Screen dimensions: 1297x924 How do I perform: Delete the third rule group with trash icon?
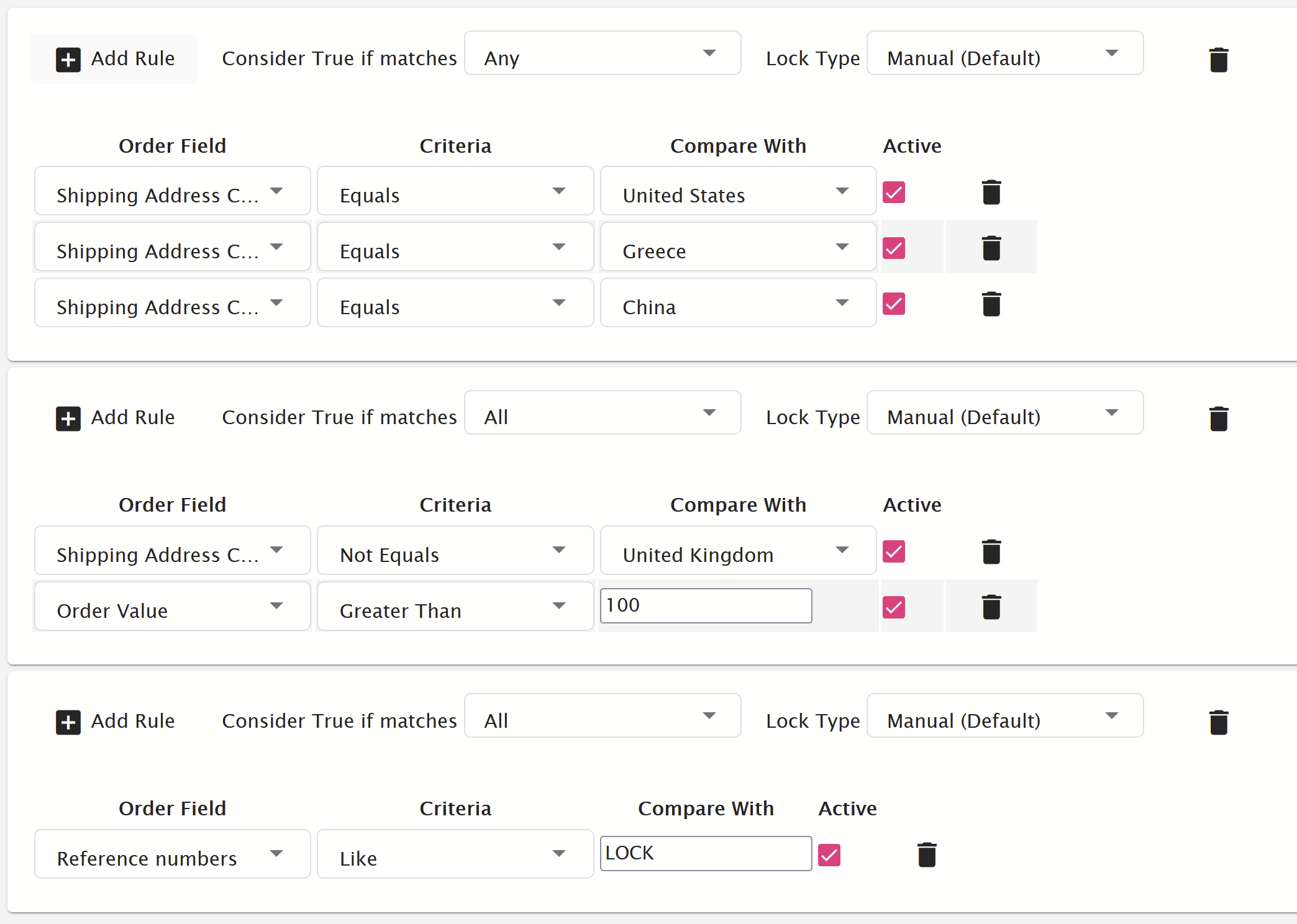(x=1219, y=722)
